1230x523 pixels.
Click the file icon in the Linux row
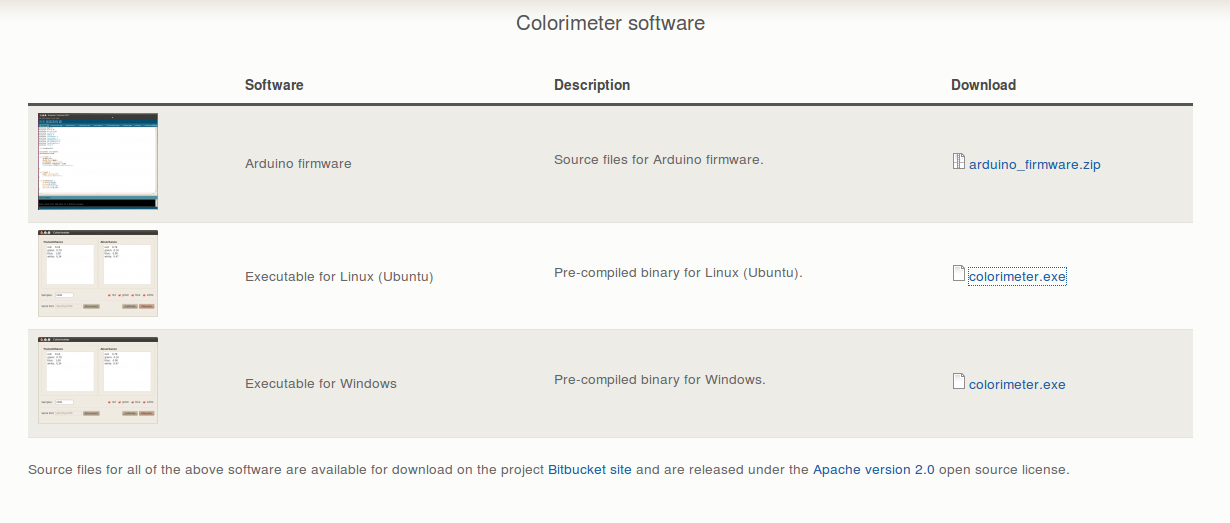coord(959,274)
